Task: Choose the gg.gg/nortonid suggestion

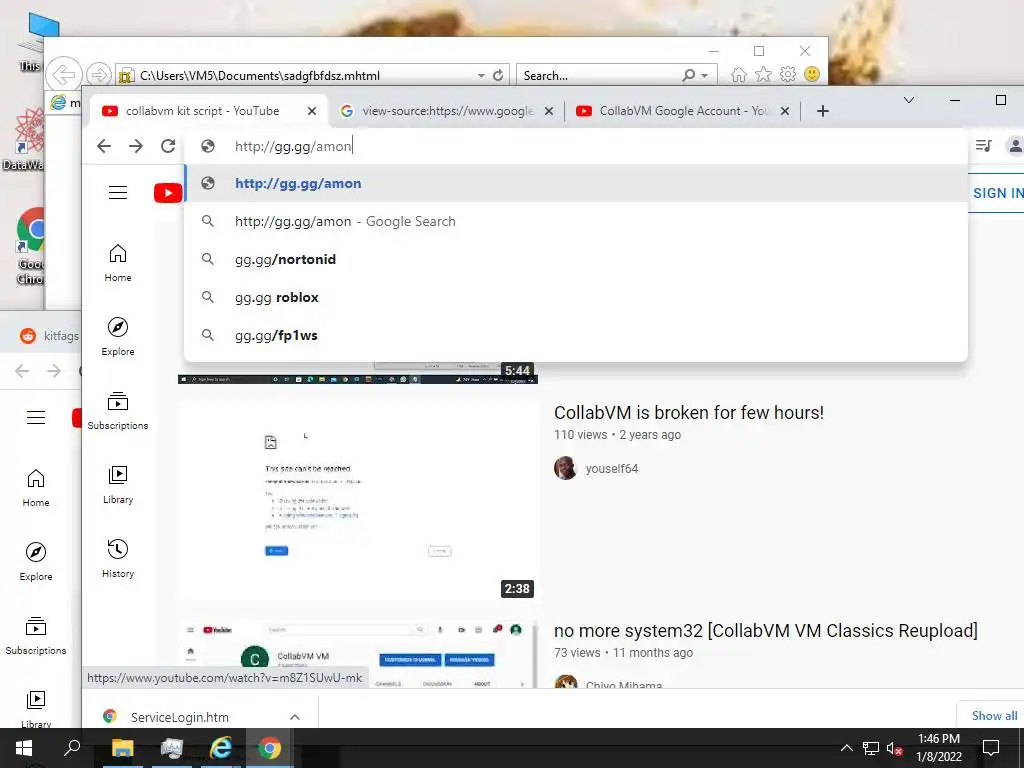Action: (576, 259)
